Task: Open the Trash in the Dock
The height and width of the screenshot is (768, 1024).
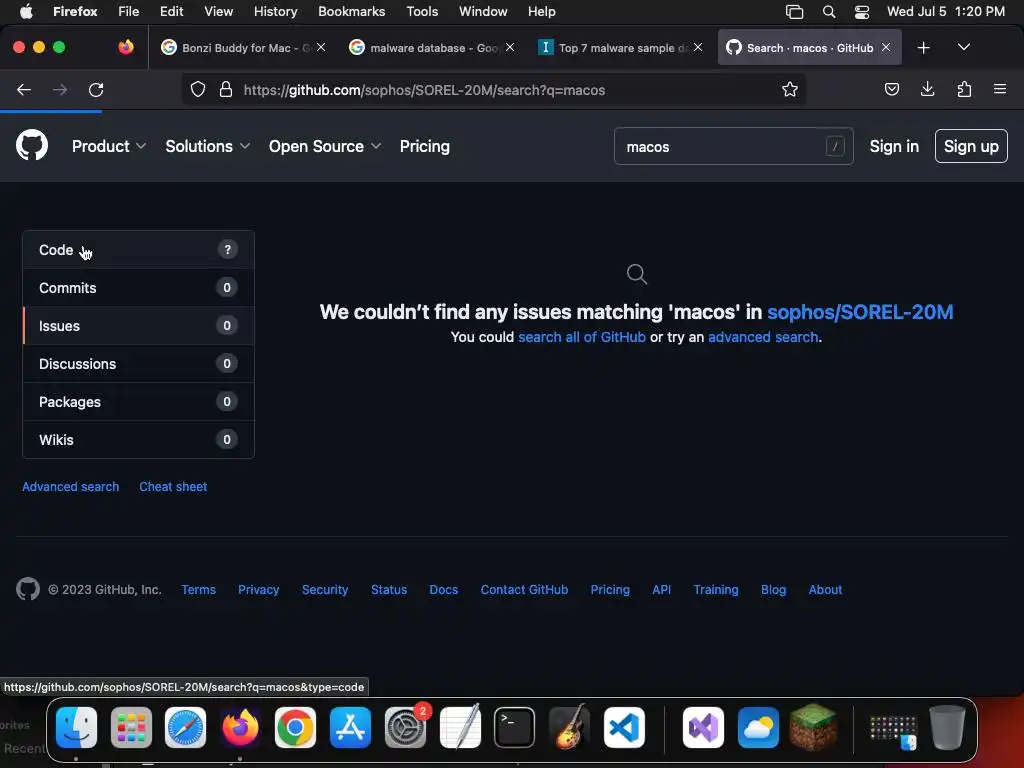Action: [x=948, y=728]
